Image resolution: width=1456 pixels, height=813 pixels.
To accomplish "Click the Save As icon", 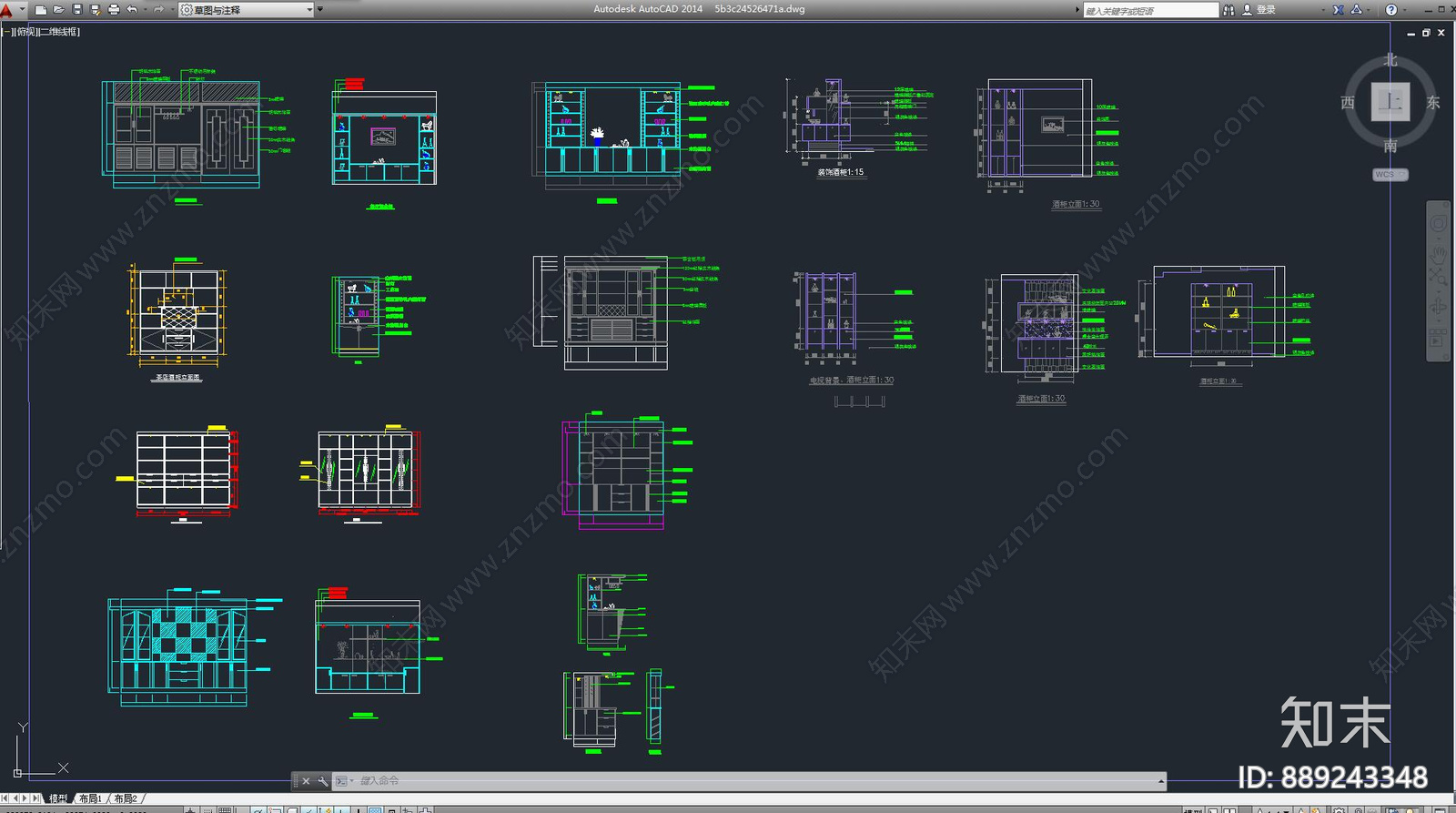I will coord(96,10).
